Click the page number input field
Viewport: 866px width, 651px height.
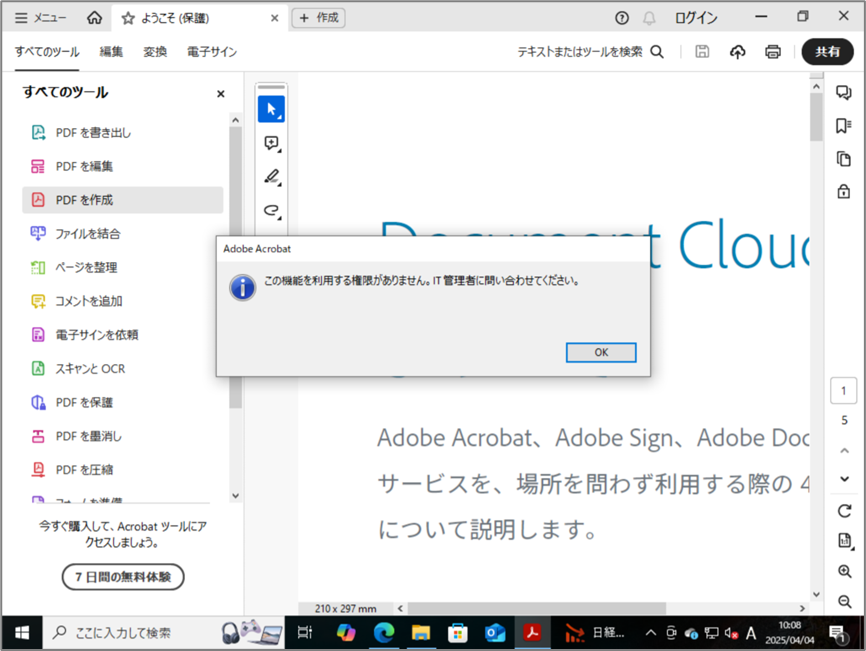coord(843,390)
